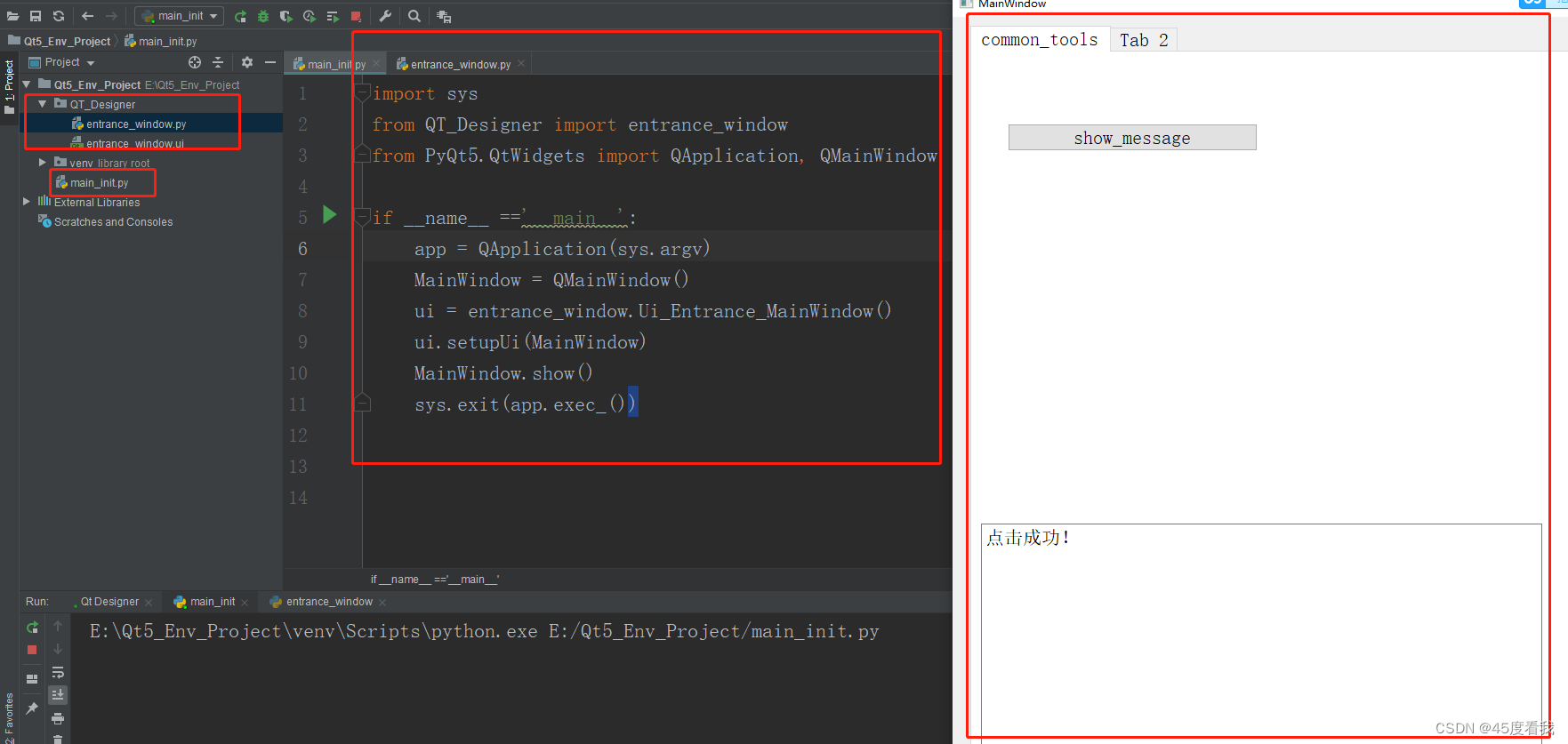Click the Down the Stack Trace arrow
The width and height of the screenshot is (1568, 744).
[58, 649]
